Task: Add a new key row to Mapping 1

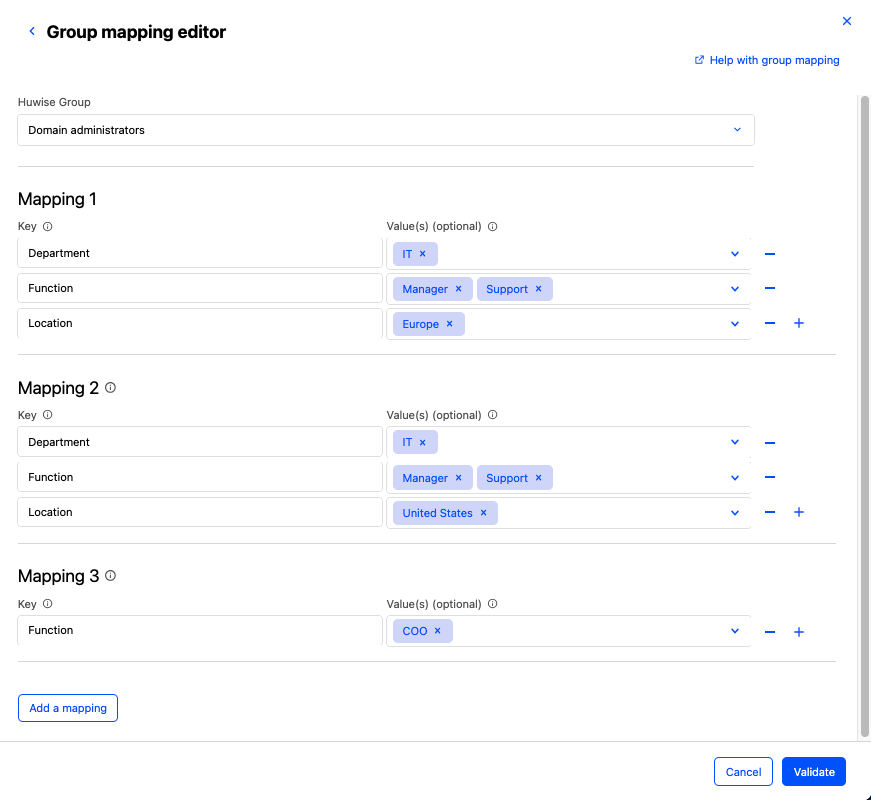Action: coord(799,324)
